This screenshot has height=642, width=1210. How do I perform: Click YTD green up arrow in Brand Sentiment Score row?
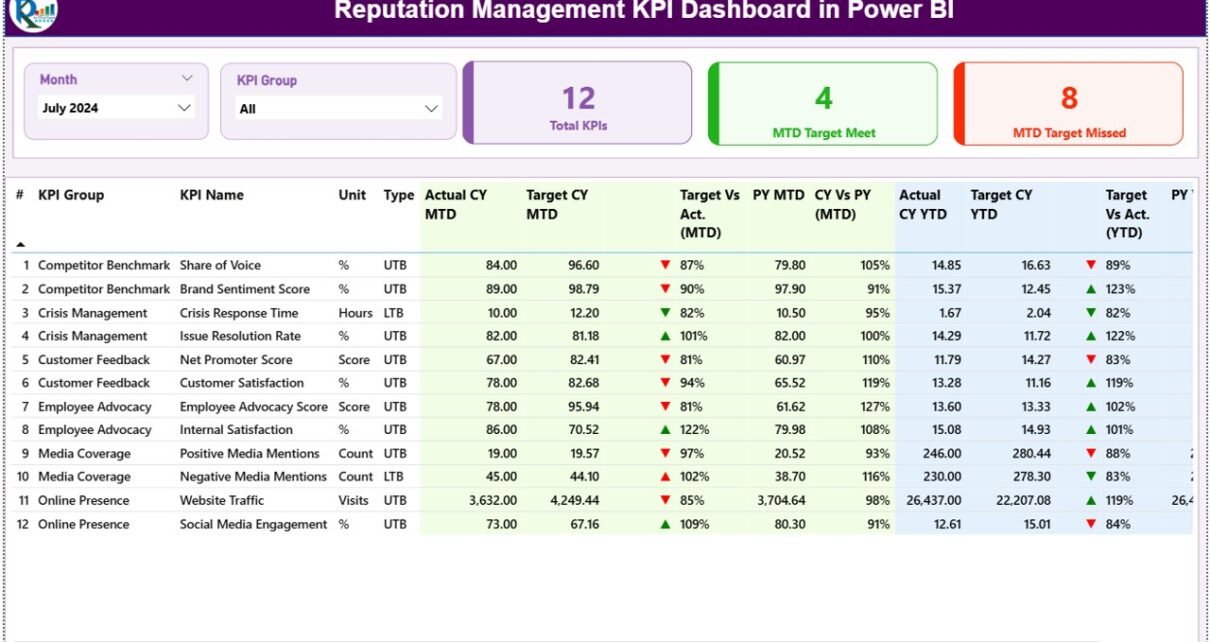[1091, 290]
